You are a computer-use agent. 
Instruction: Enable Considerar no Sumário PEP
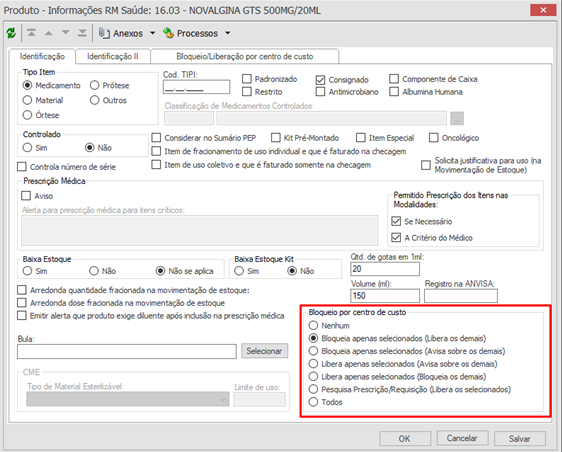(156, 138)
